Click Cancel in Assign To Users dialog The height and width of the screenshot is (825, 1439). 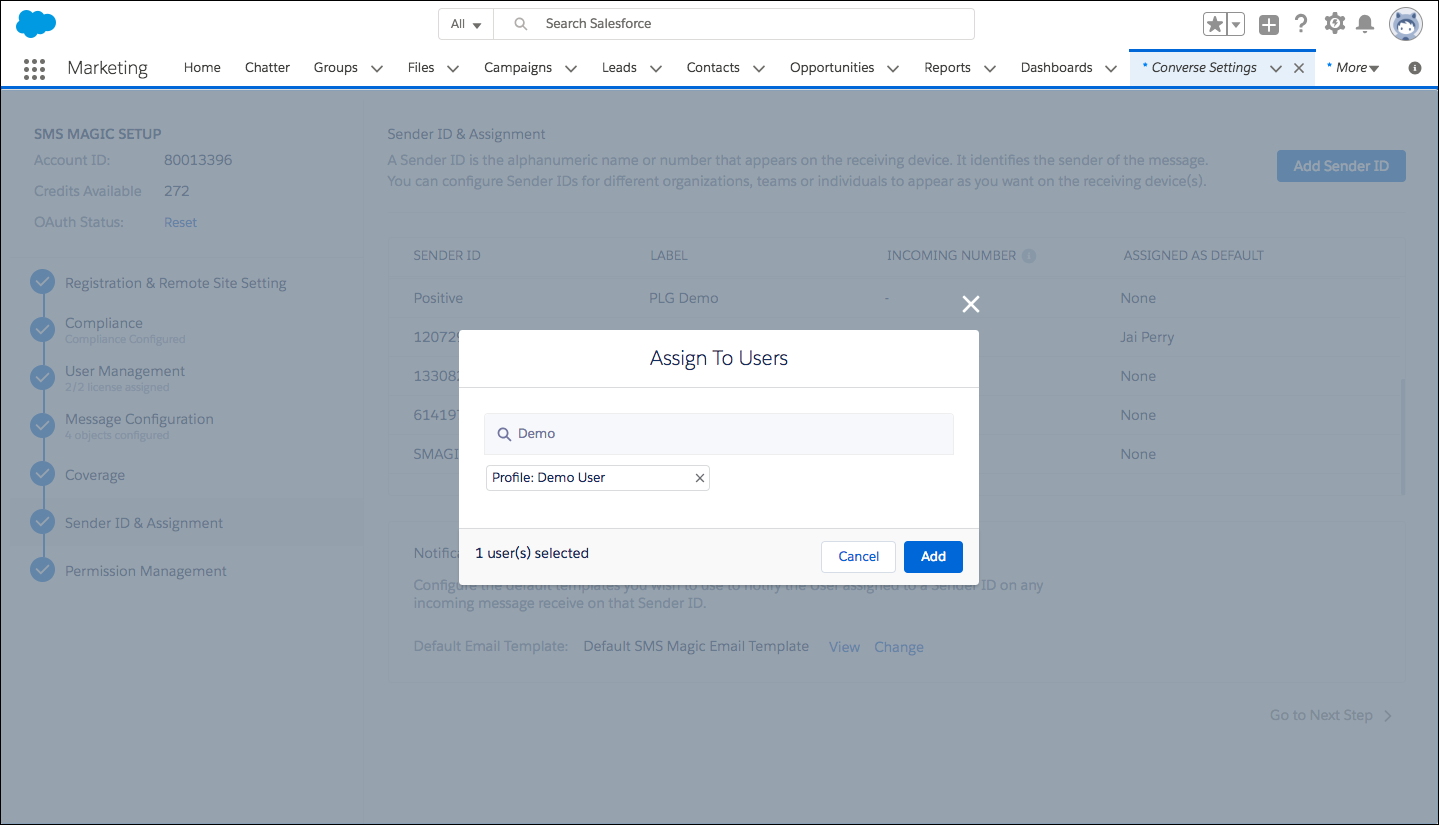pos(858,557)
